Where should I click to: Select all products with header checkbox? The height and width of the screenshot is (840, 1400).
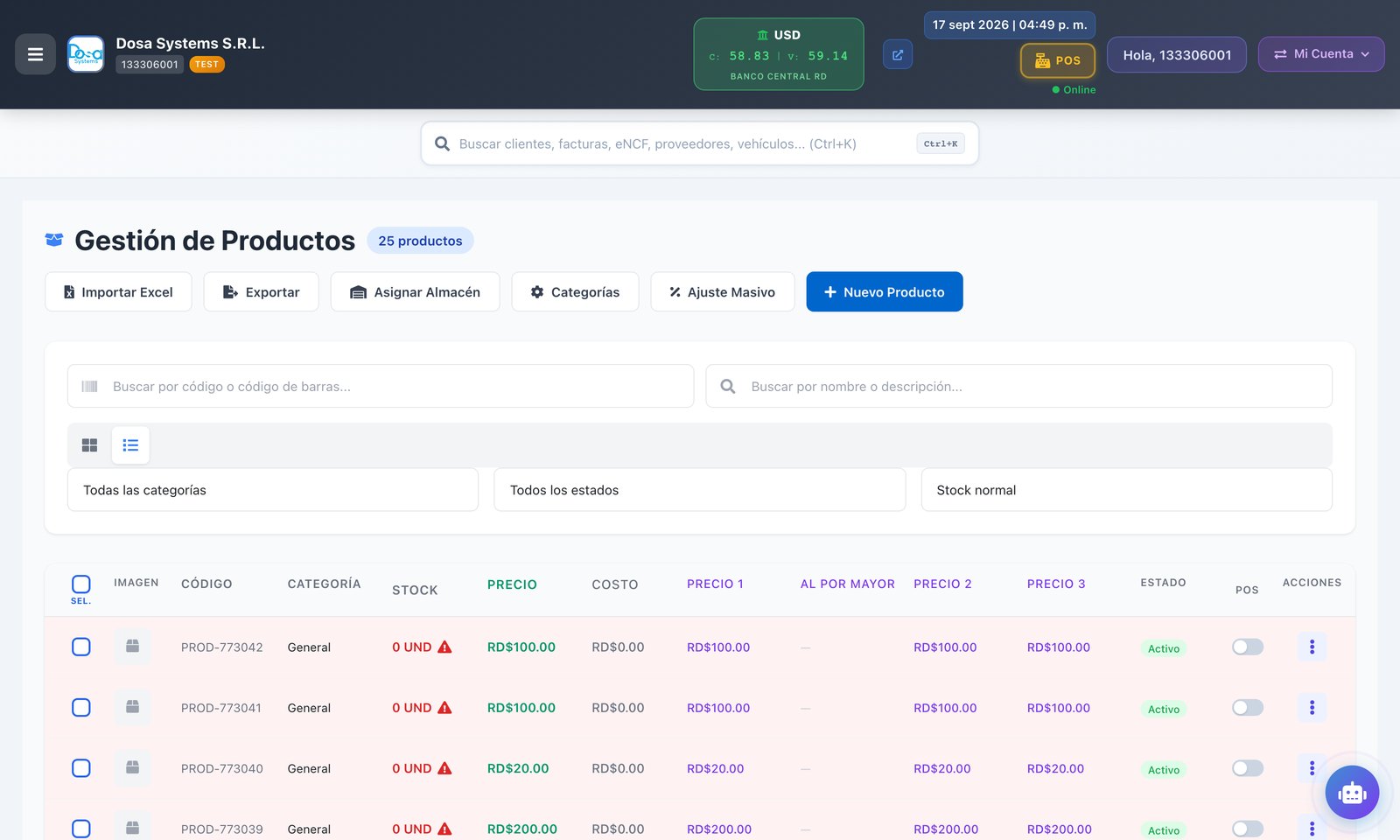(x=80, y=584)
